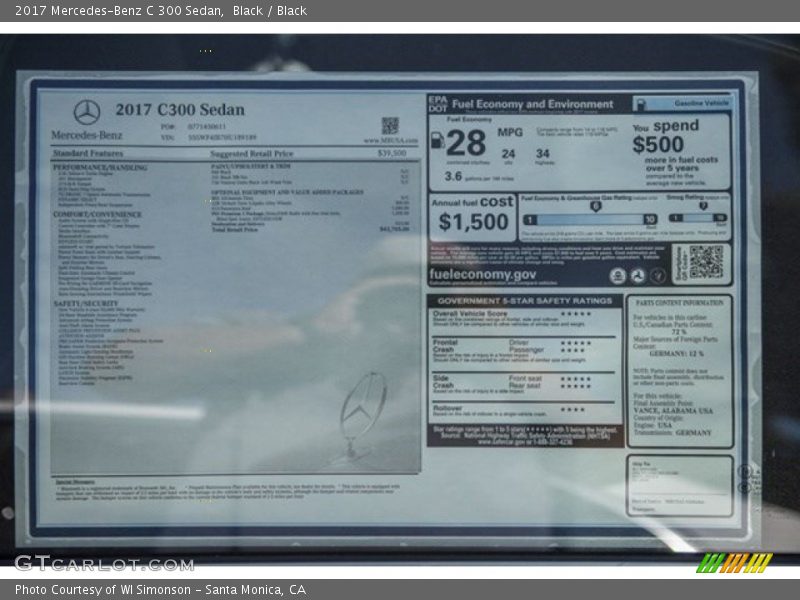Click the Fuel Economy & Greenhouse Gas rating bar
The image size is (800, 600).
point(590,220)
